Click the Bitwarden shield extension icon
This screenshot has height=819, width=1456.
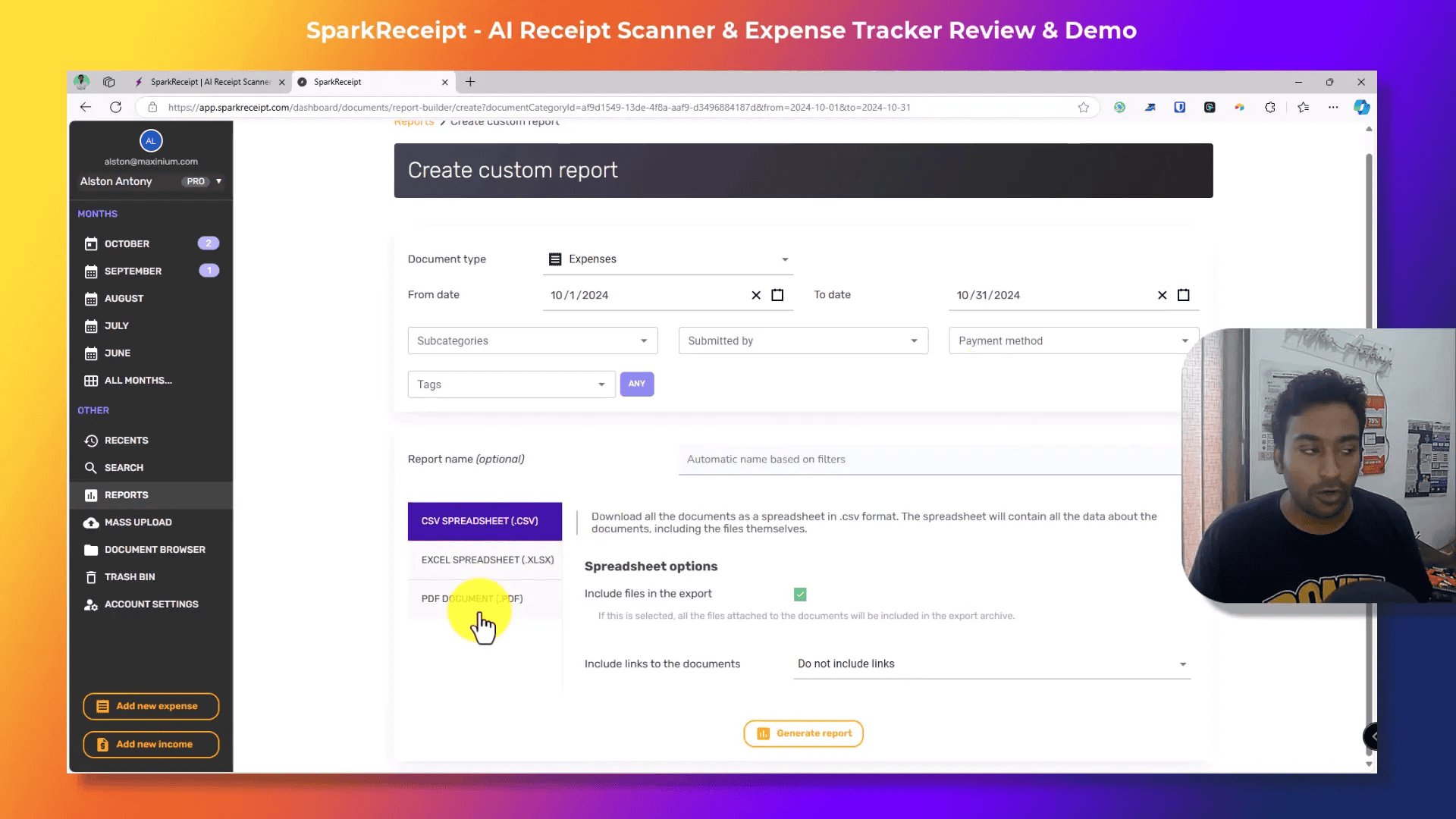(1180, 107)
